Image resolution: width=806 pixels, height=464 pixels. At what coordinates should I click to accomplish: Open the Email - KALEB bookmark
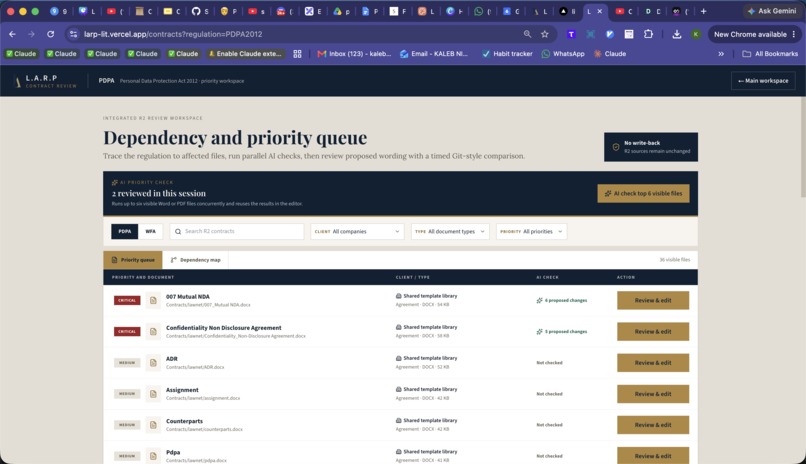(x=434, y=53)
